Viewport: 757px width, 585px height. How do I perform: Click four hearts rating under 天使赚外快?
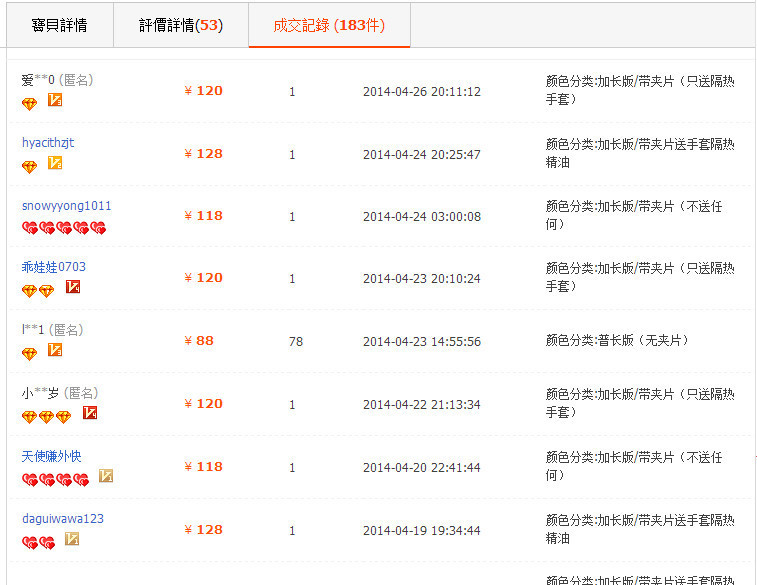56,480
